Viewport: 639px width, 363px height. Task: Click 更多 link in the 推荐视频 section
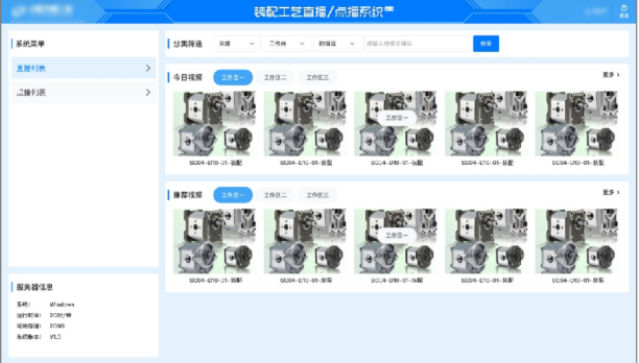611,192
